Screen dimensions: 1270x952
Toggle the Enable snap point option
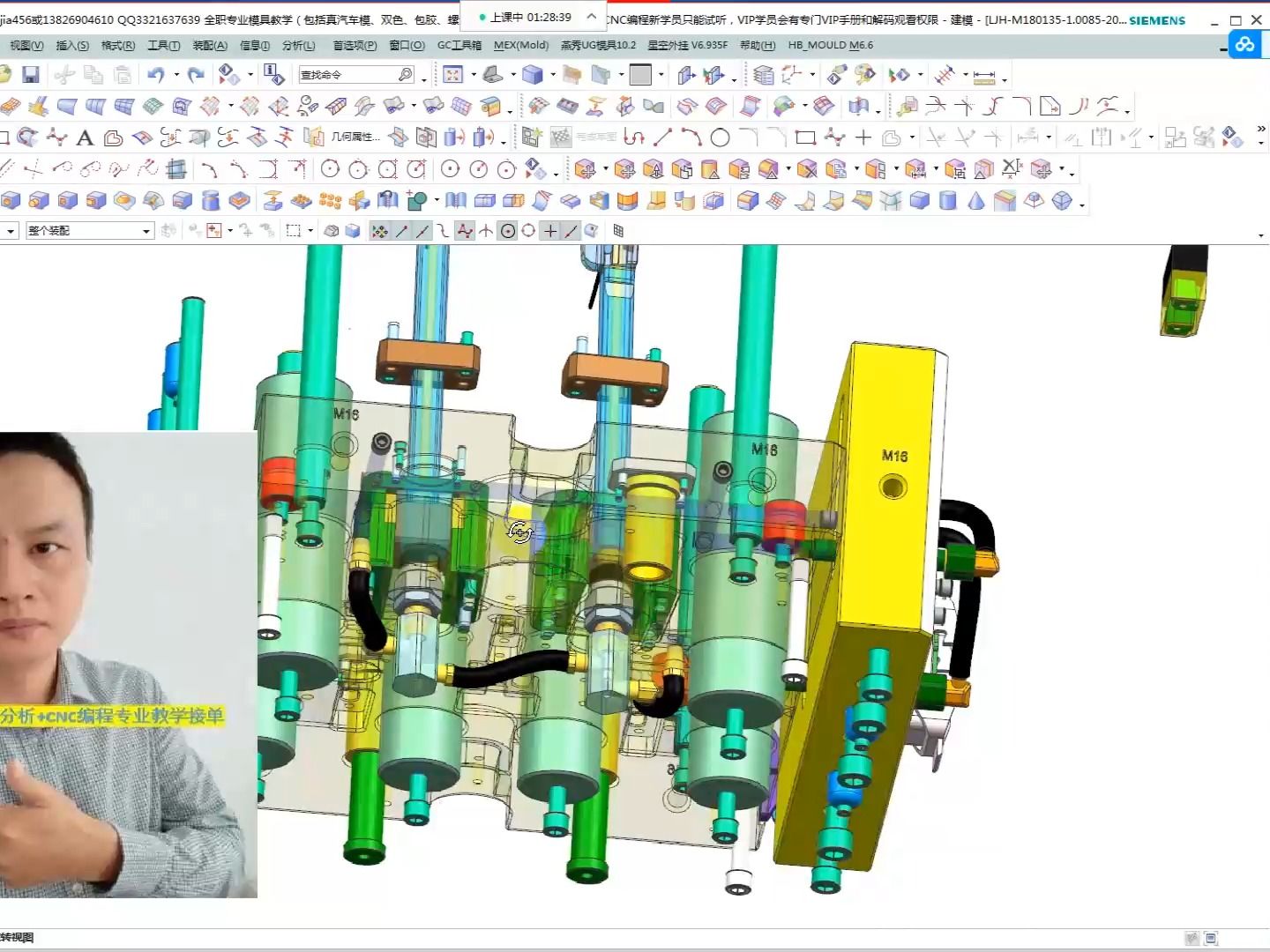pyautogui.click(x=379, y=231)
